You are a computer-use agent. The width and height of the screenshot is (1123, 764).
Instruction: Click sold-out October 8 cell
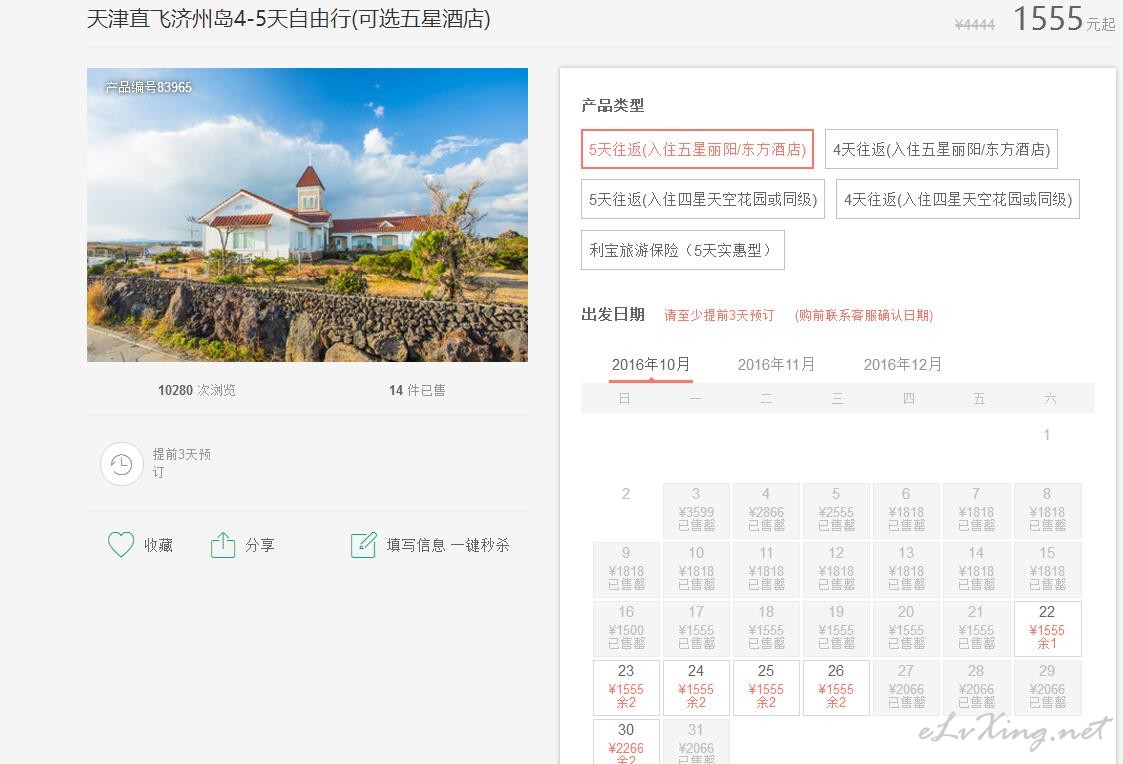[1047, 511]
